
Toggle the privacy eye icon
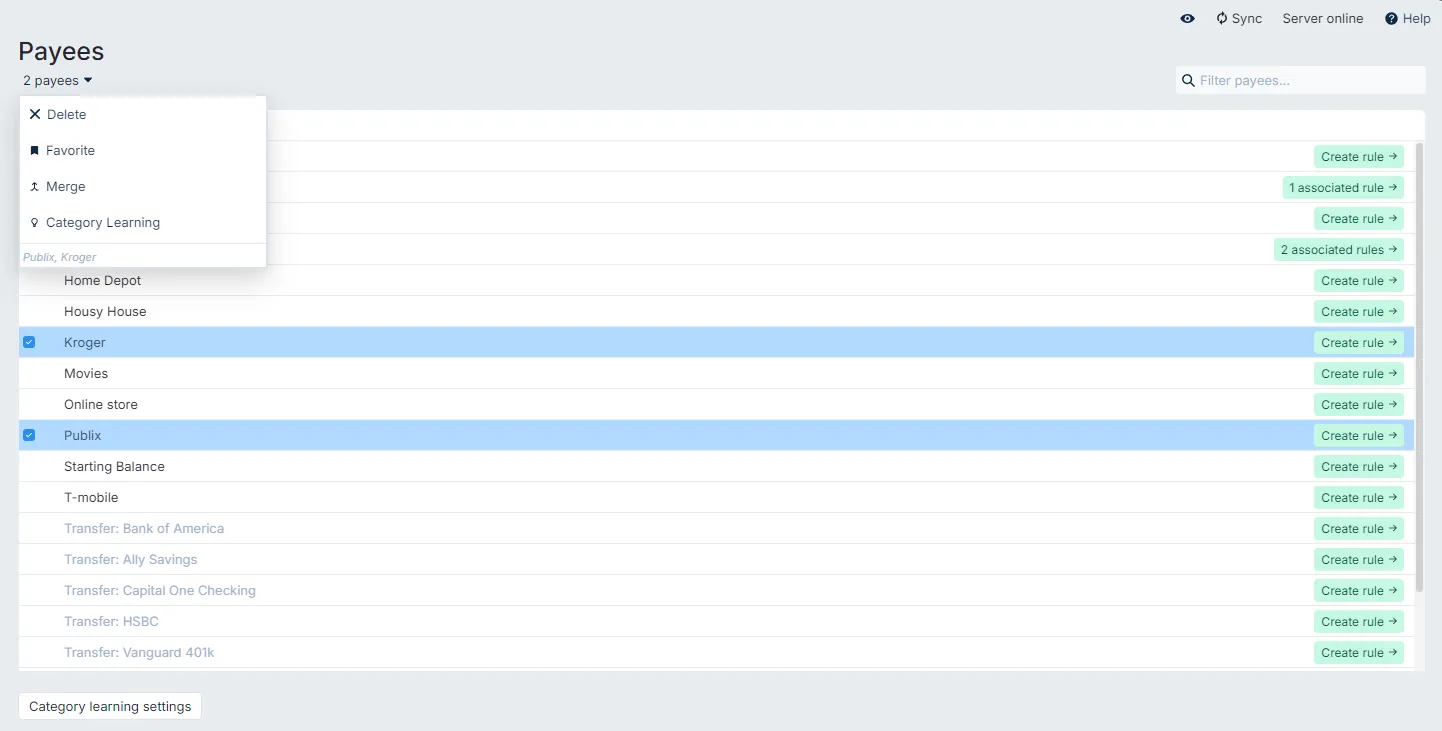(x=1187, y=18)
